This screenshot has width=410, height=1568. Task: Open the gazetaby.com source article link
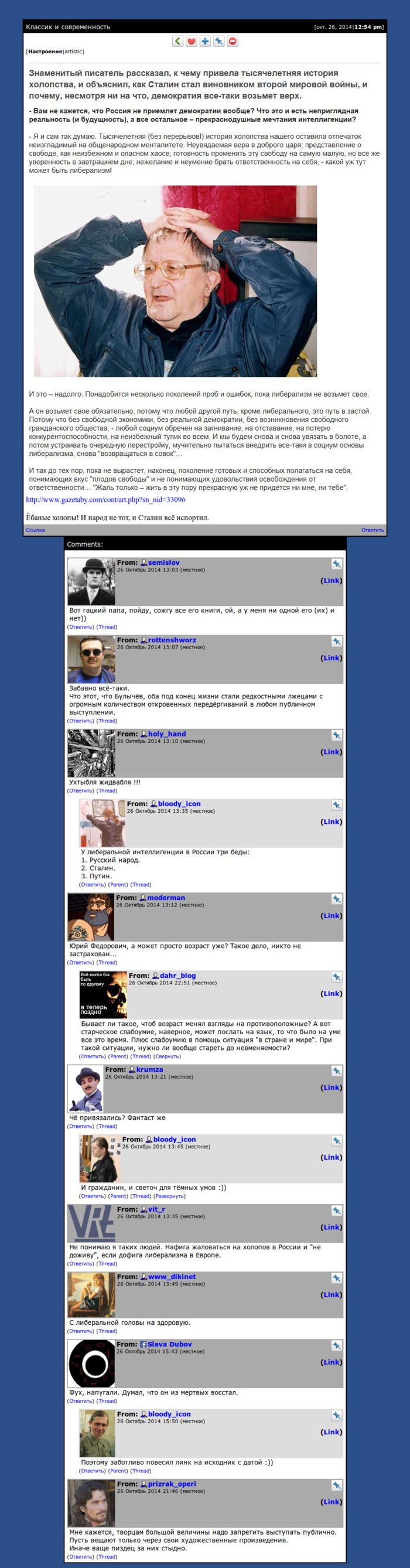click(106, 500)
